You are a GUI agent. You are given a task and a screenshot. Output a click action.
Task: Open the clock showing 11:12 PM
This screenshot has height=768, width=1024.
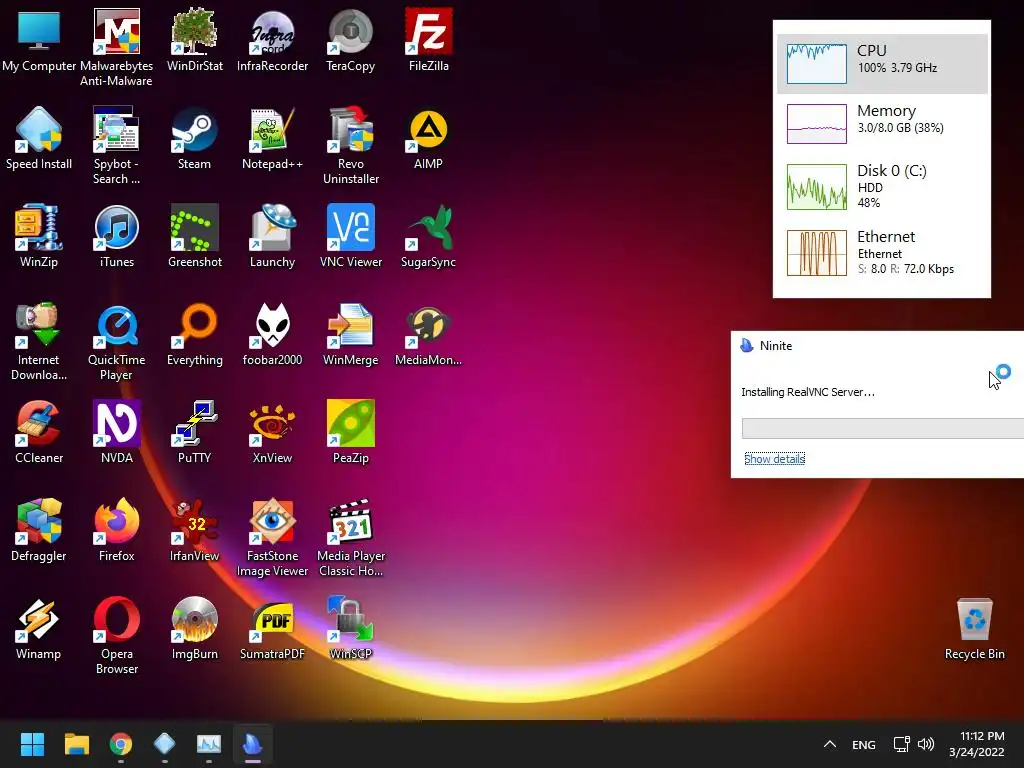coord(976,744)
